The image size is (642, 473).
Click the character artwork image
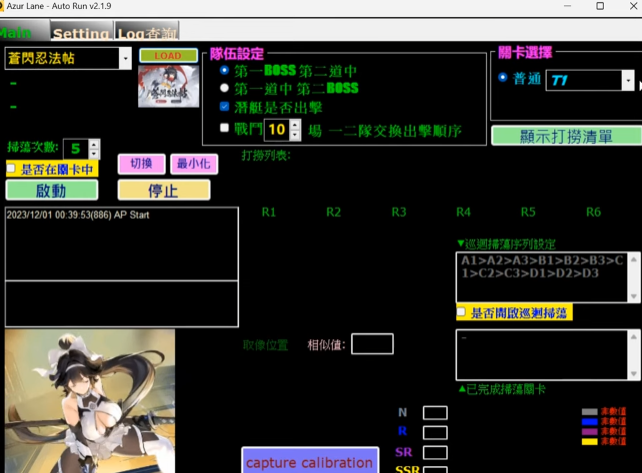coord(90,401)
